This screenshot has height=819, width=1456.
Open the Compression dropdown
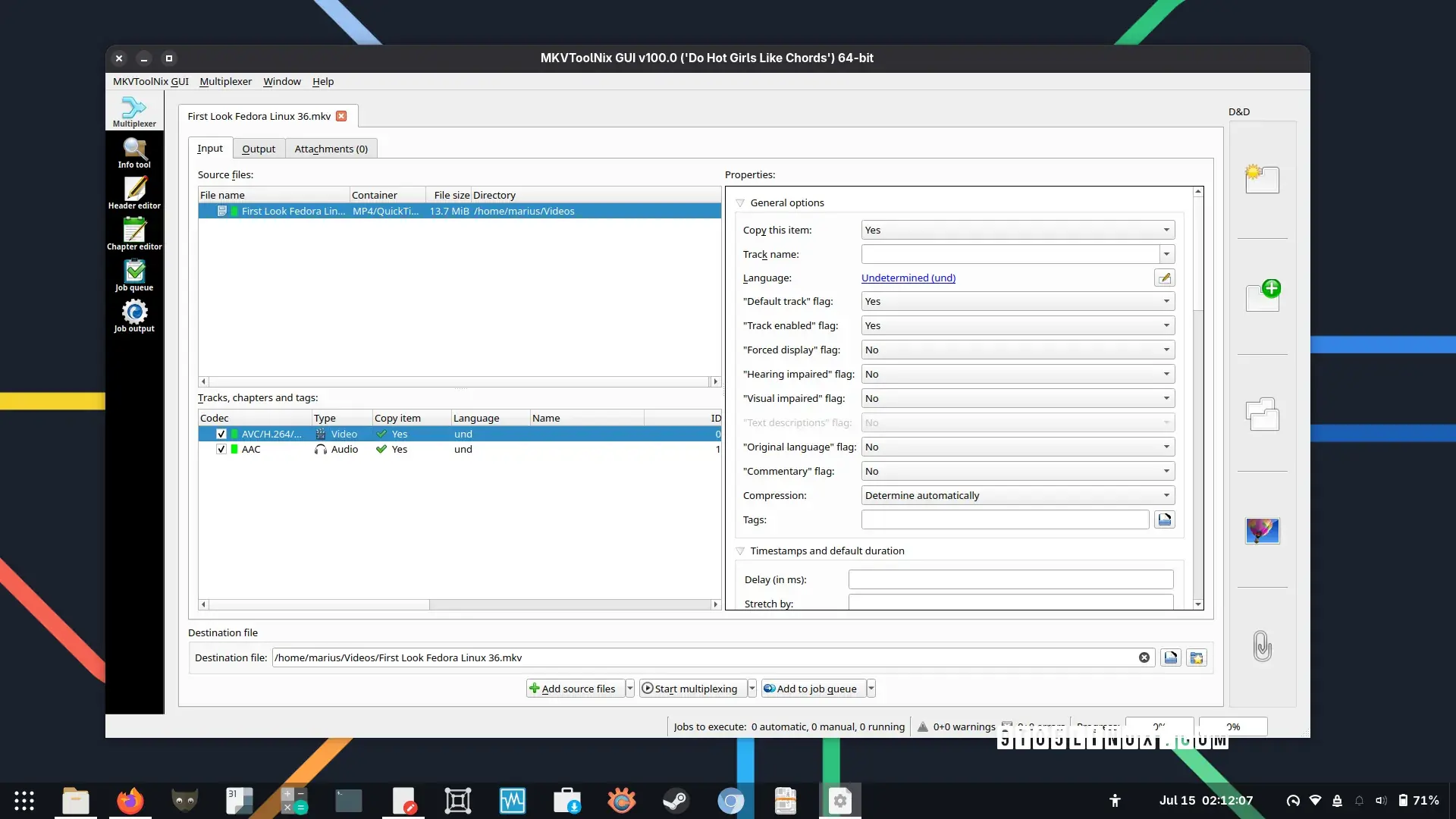point(1018,495)
